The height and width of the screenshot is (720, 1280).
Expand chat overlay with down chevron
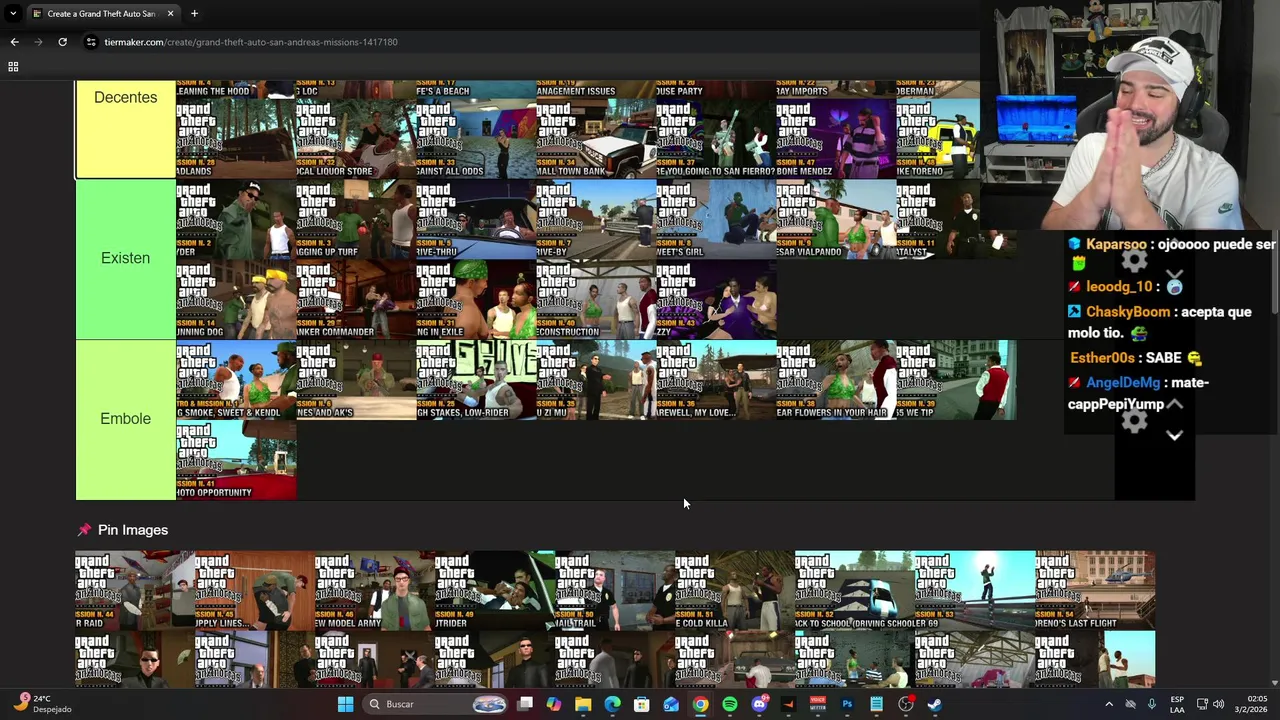(1175, 436)
